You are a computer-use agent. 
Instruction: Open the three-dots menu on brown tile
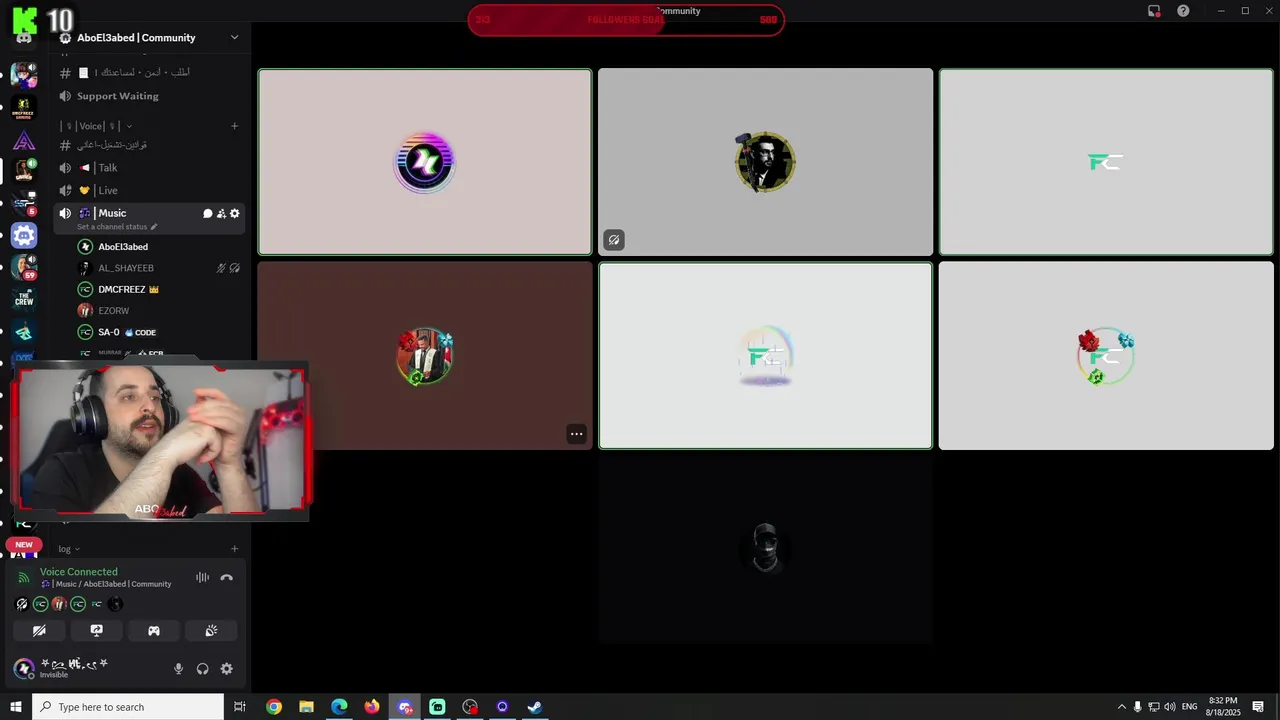pos(576,434)
